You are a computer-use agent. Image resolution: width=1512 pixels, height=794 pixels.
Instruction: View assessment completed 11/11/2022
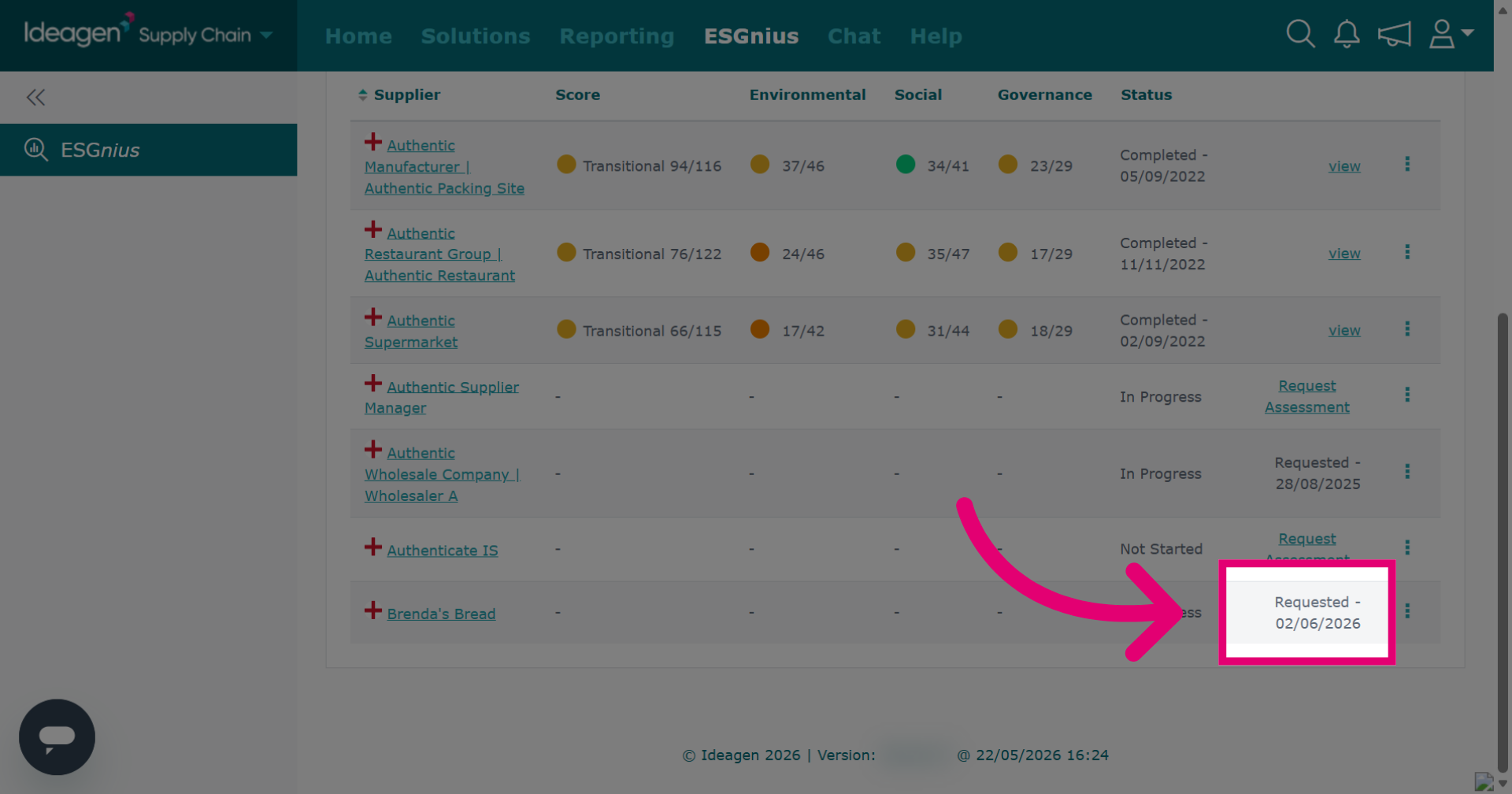(1344, 254)
